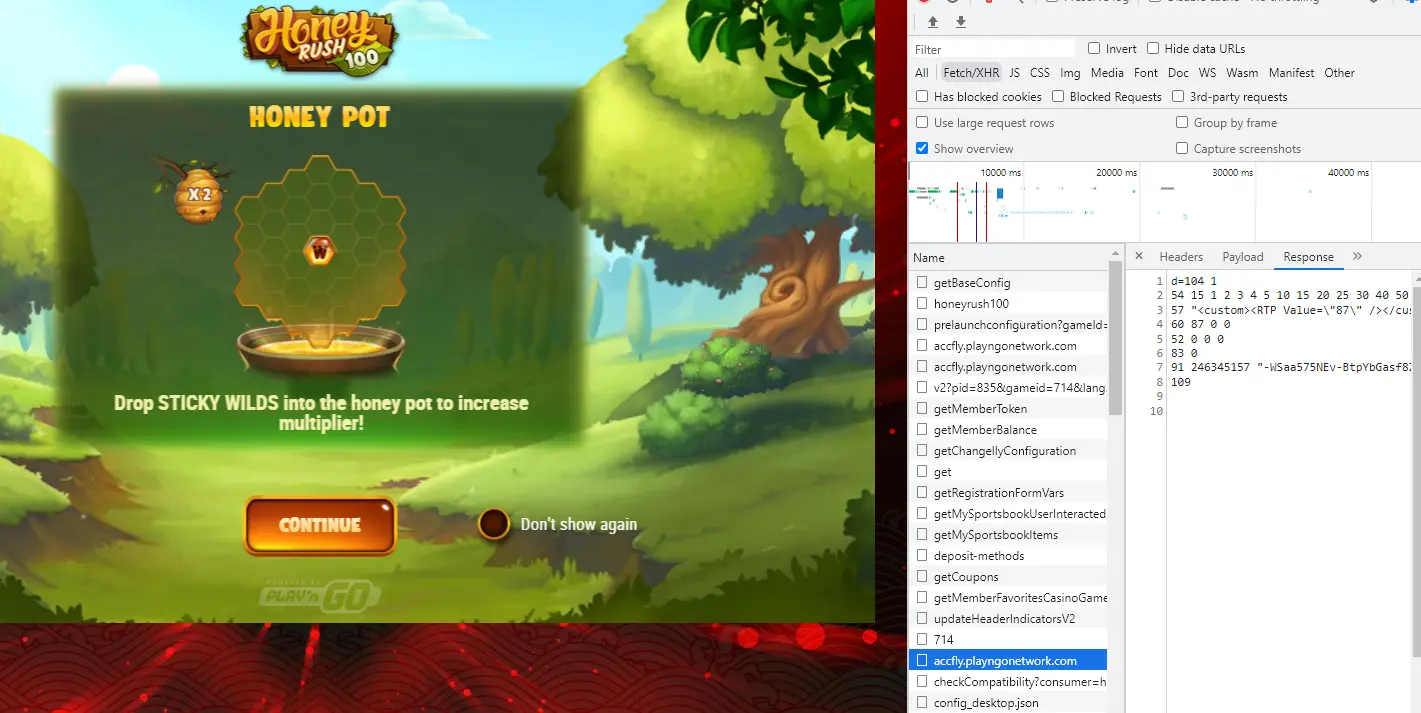Click the document icon beside deposit-methods
This screenshot has height=713, width=1421.
click(x=922, y=556)
